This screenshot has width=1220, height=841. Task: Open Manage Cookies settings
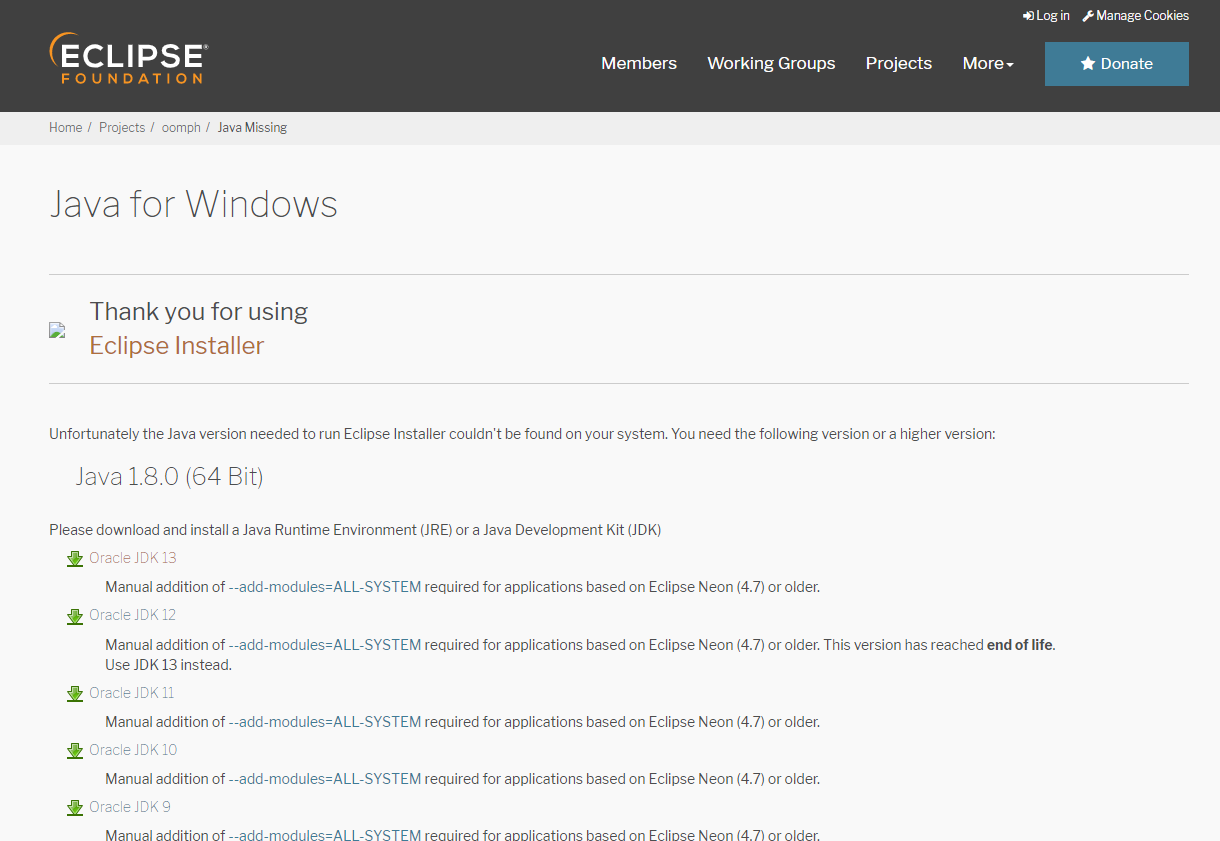click(x=1135, y=16)
